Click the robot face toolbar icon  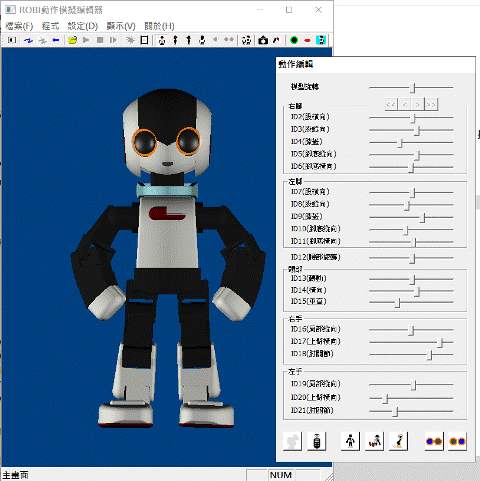click(246, 40)
